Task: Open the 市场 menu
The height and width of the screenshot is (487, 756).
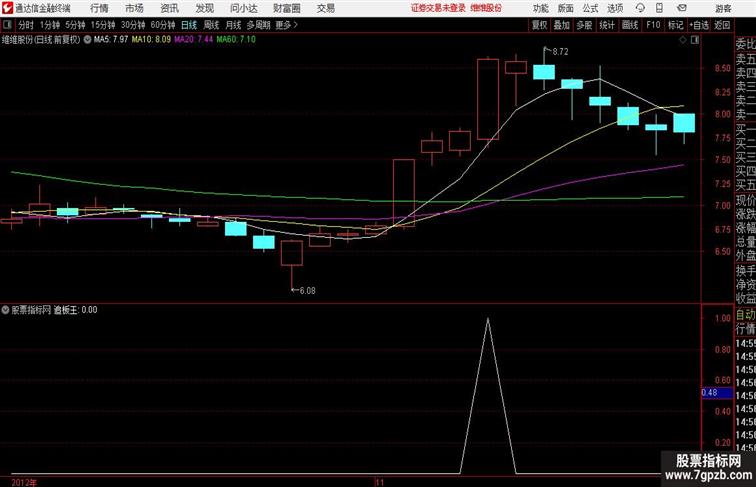Action: tap(135, 8)
